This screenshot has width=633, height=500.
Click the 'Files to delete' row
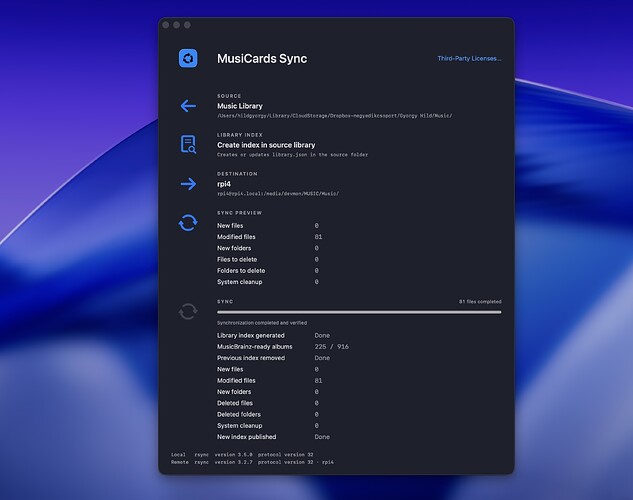click(x=268, y=259)
